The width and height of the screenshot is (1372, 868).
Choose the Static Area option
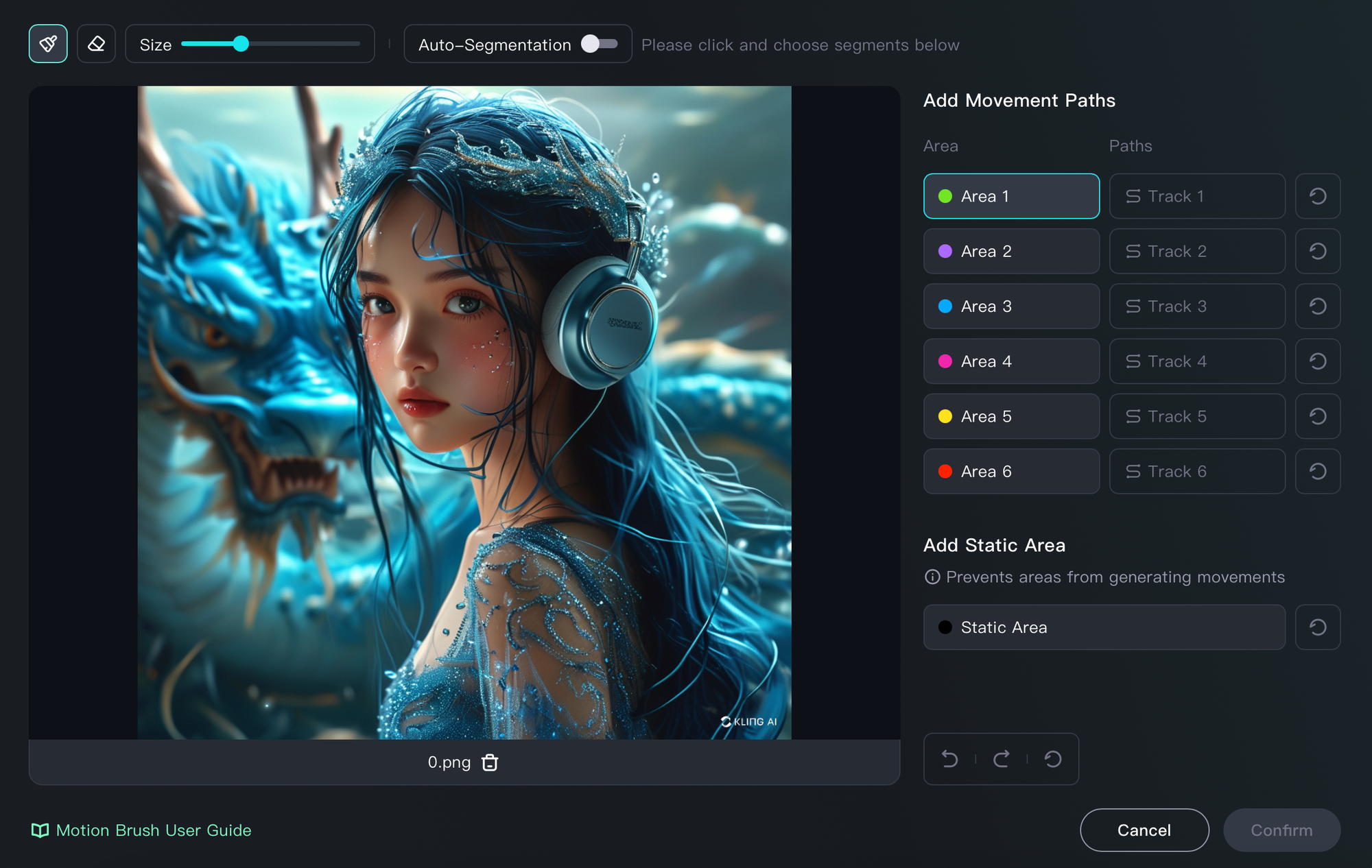tap(1104, 627)
